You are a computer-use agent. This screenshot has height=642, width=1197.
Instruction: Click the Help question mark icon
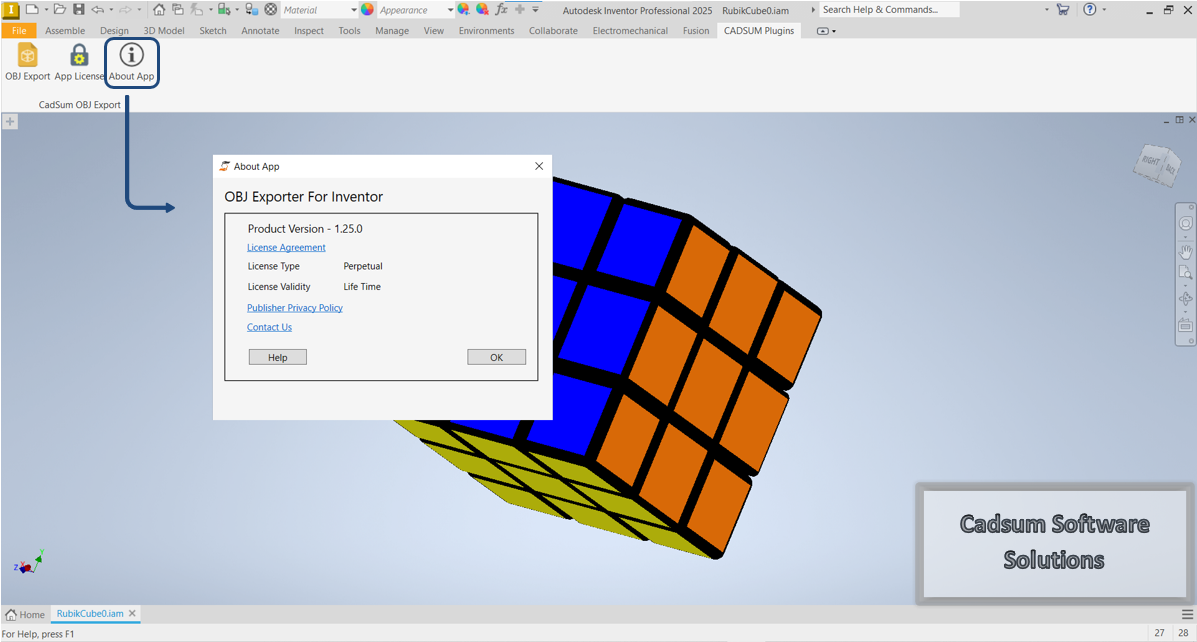coord(1090,10)
